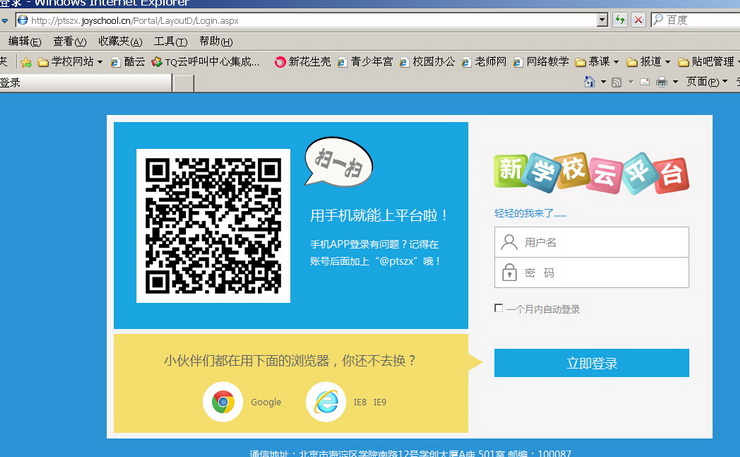Image resolution: width=740 pixels, height=457 pixels.
Task: Click the 立即登录 login button
Action: 591,363
